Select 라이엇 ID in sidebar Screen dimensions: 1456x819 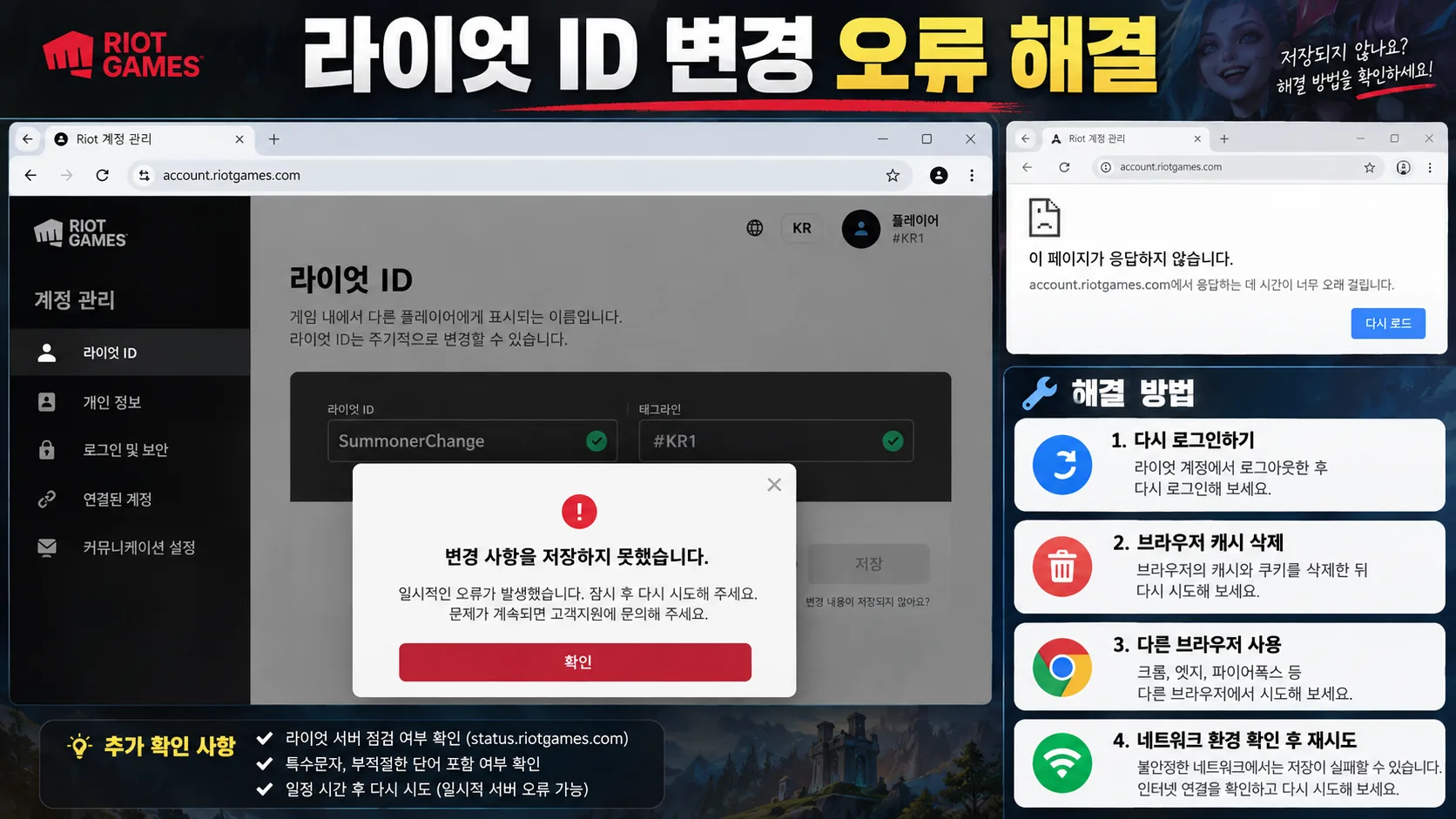click(x=130, y=352)
